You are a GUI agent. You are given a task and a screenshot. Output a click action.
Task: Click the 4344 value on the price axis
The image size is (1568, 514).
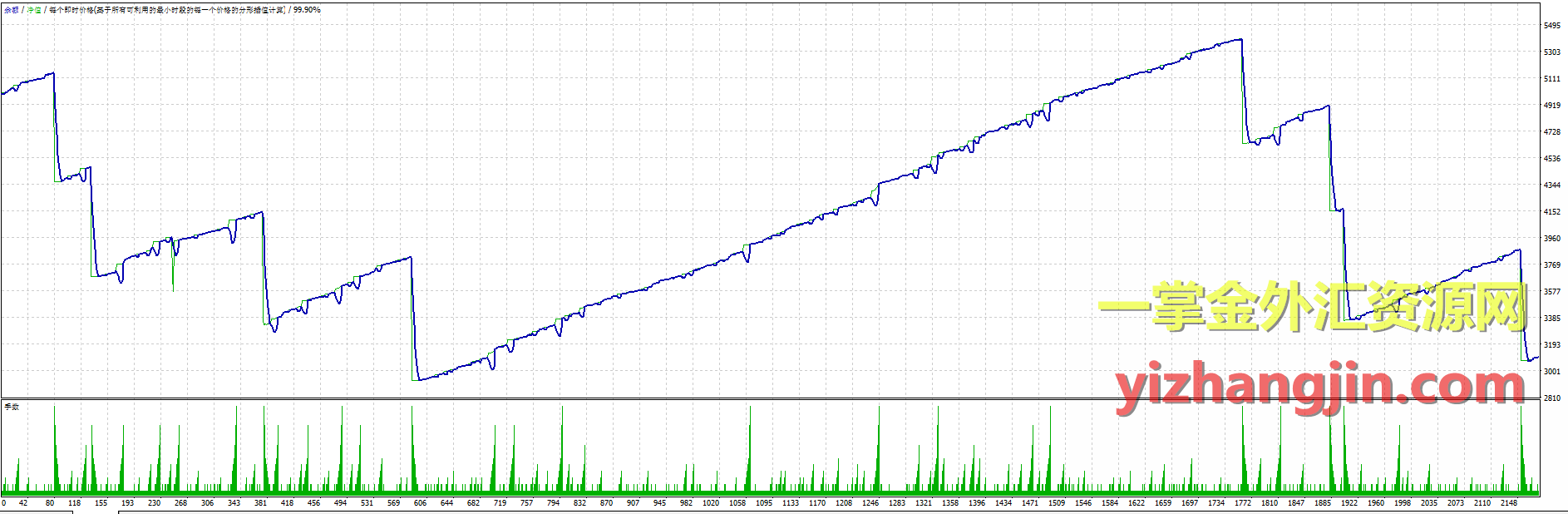pyautogui.click(x=1552, y=185)
